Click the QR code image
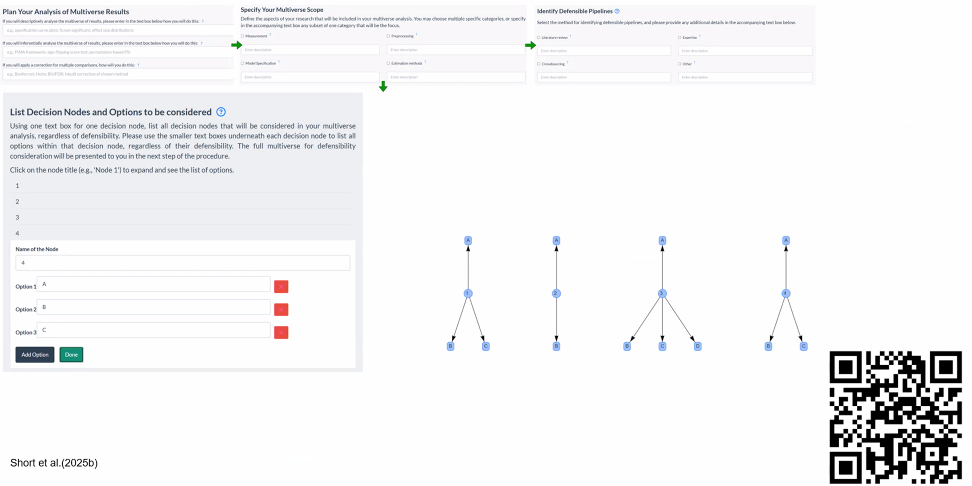 pos(896,417)
